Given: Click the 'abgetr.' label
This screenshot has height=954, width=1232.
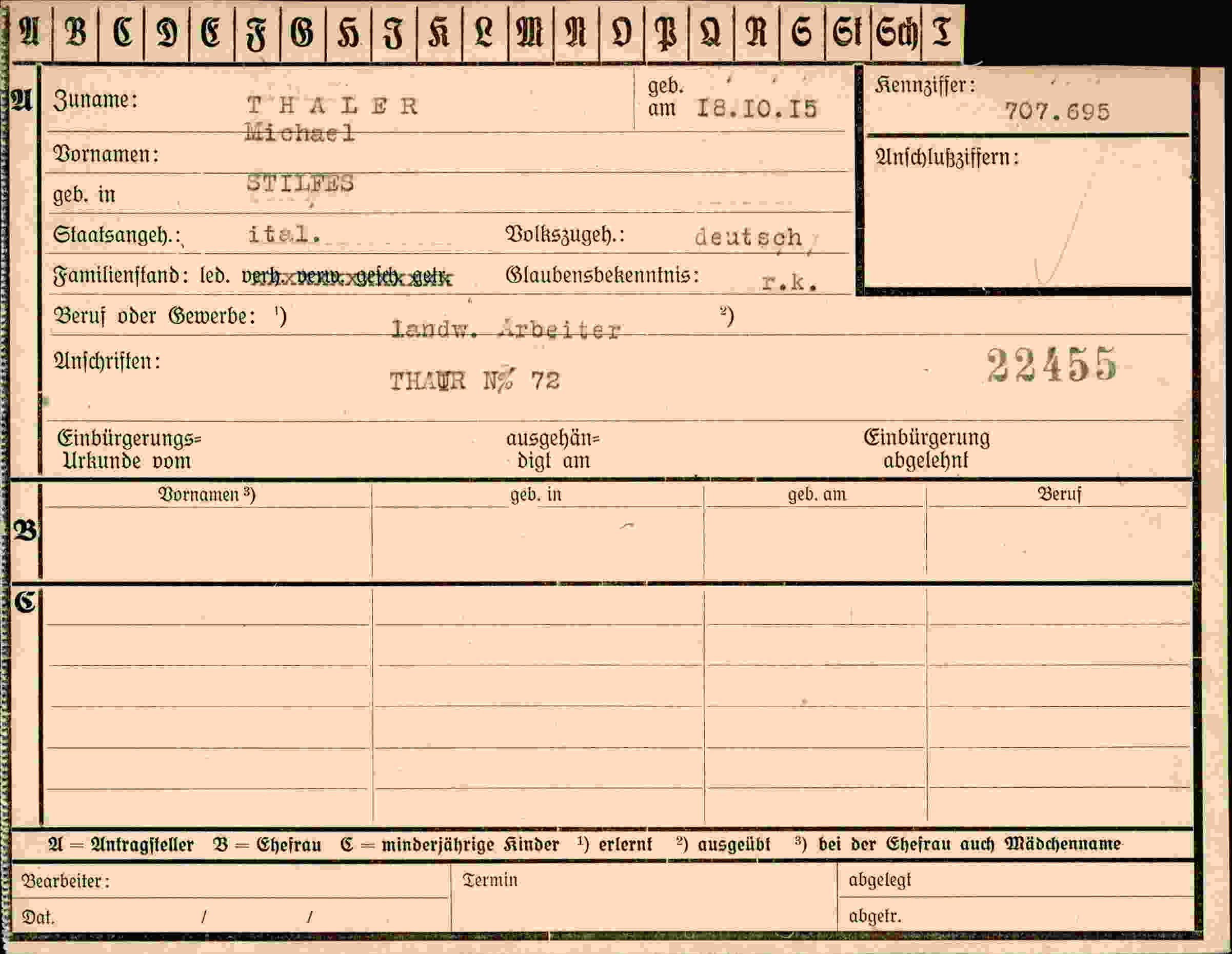Looking at the screenshot, I should [x=875, y=916].
